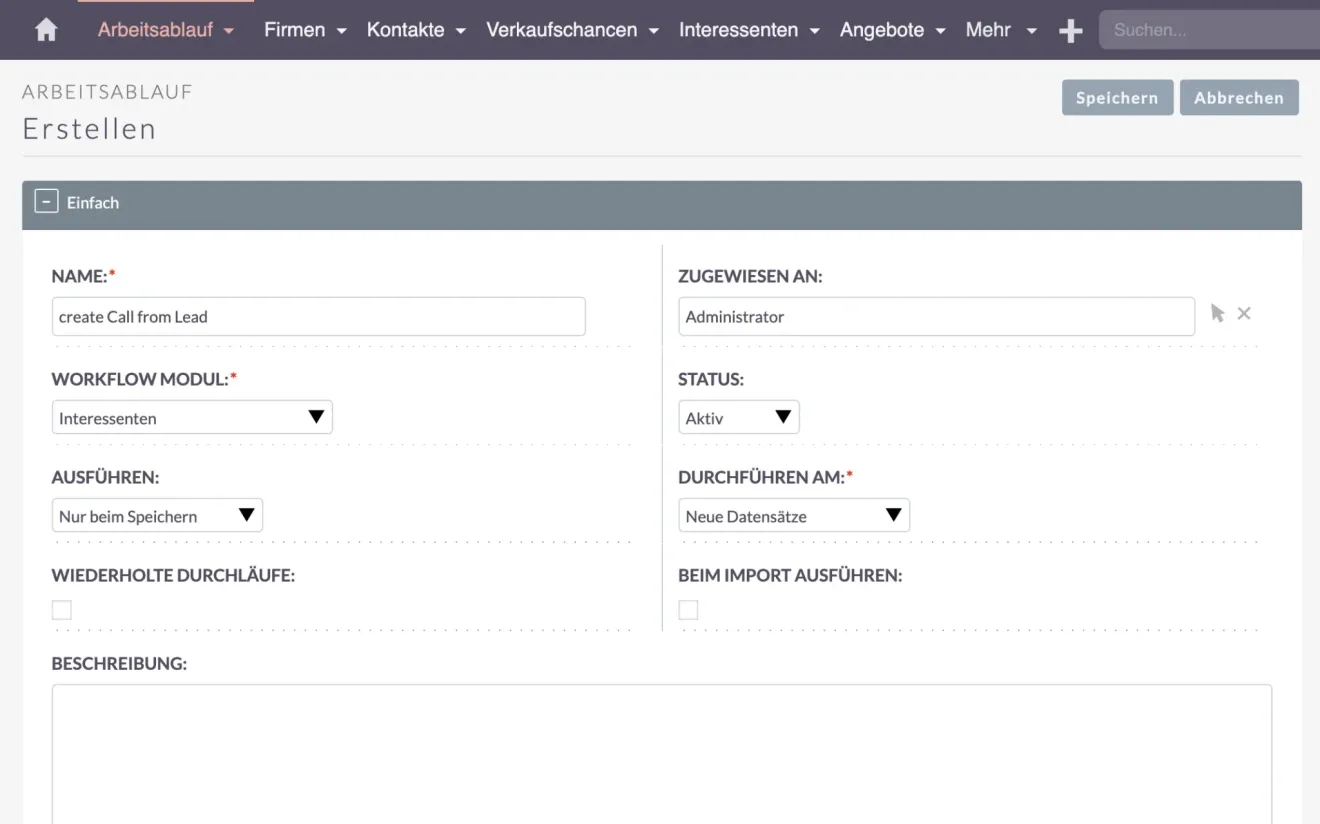The image size is (1320, 824).
Task: Click the arrow selector beside Zugewiesen an field
Action: tap(1218, 313)
